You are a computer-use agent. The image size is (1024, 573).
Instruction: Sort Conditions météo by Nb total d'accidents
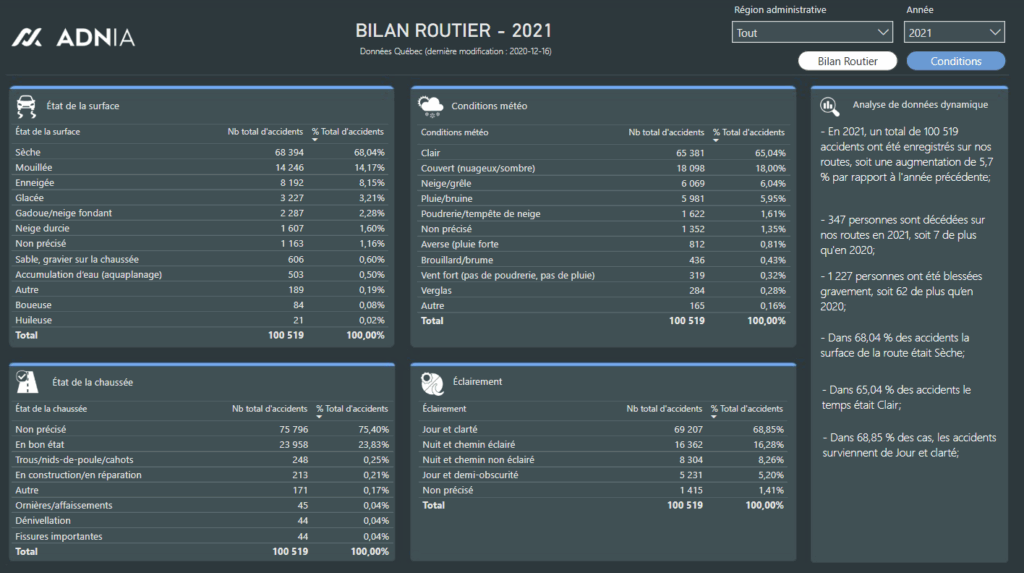point(666,132)
